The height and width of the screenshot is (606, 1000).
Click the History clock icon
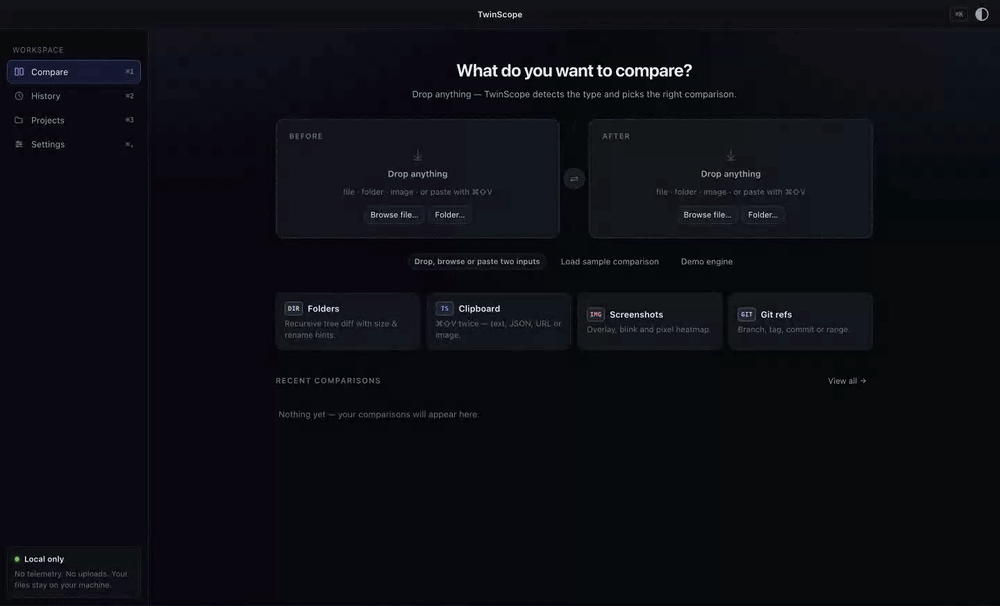(19, 96)
